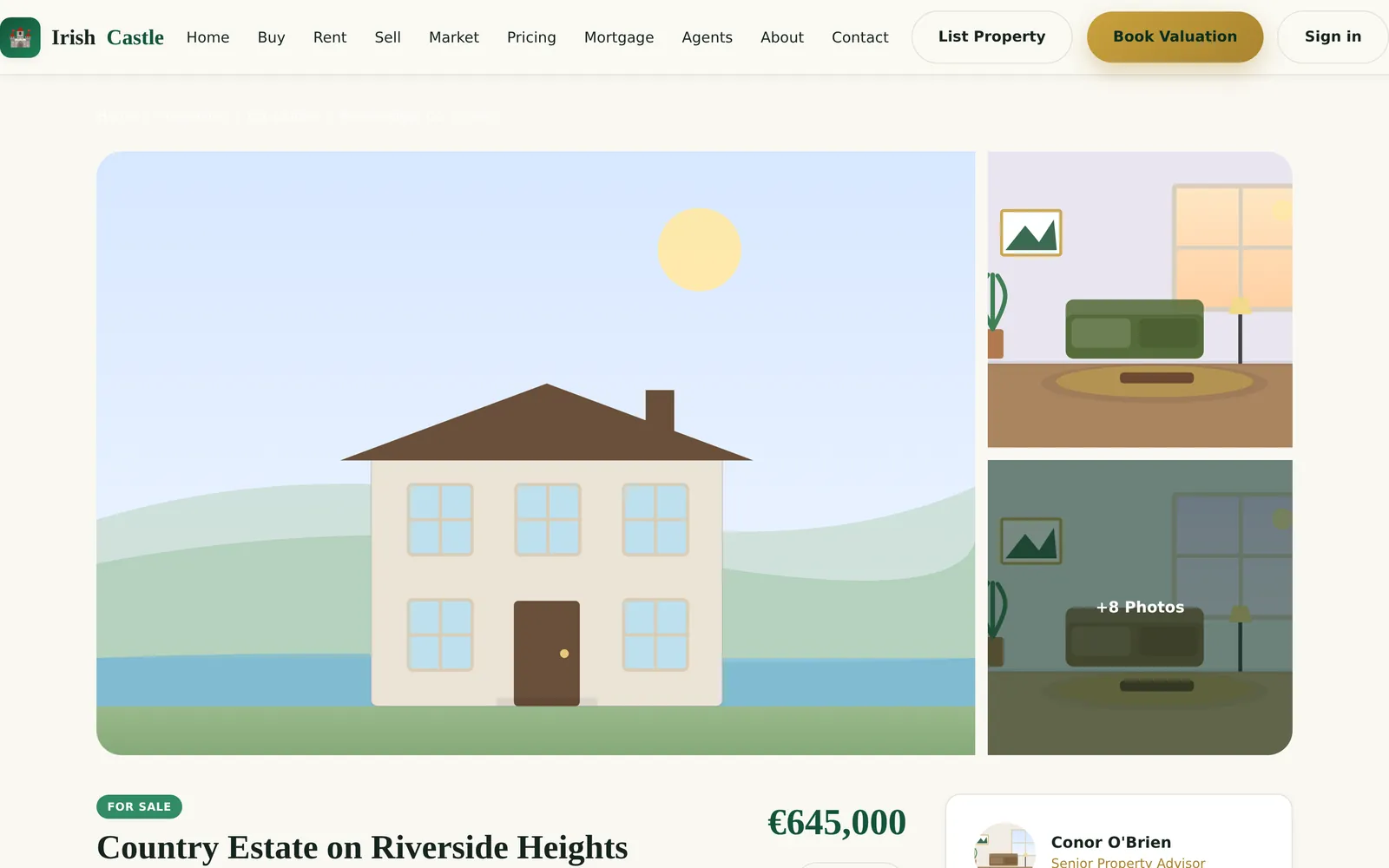Open the main house exterior photo

pyautogui.click(x=536, y=453)
